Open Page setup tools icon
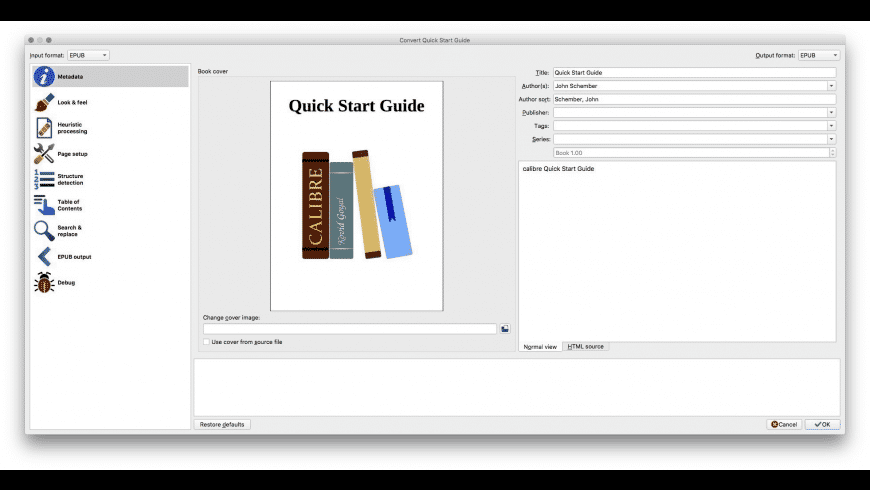 pyautogui.click(x=44, y=154)
